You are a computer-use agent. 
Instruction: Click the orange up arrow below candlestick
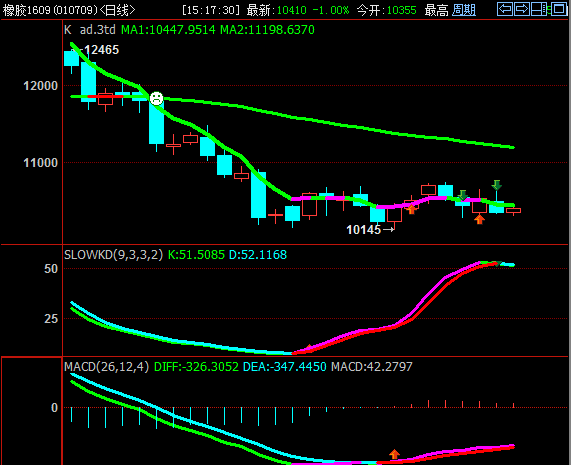coord(479,219)
